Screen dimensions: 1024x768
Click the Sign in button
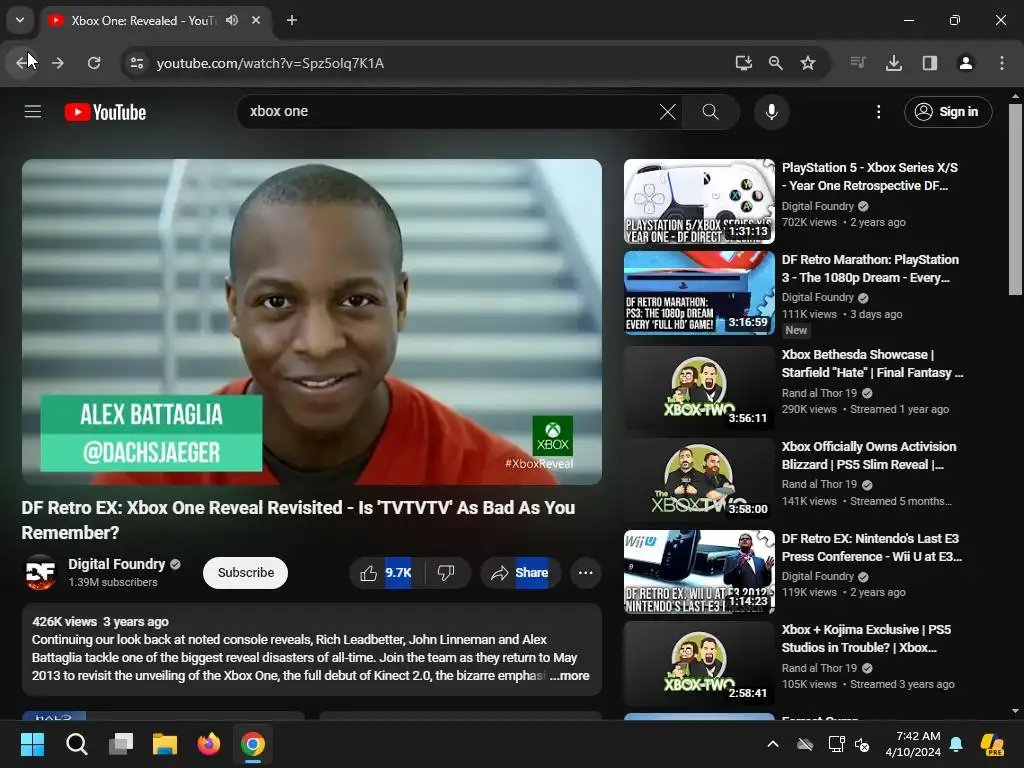[x=948, y=112]
